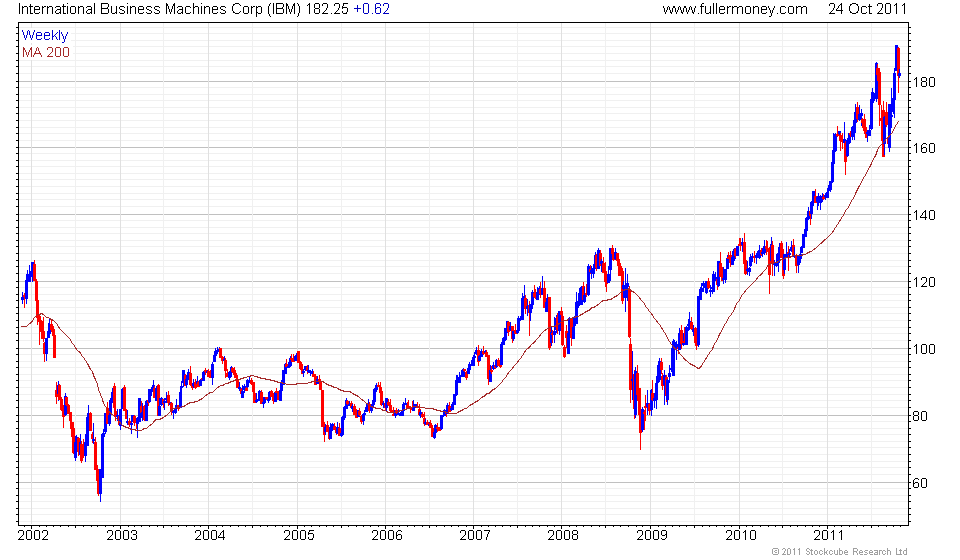Click the date 24 Oct 2011
Screen dimensions: 960x560
coord(867,9)
